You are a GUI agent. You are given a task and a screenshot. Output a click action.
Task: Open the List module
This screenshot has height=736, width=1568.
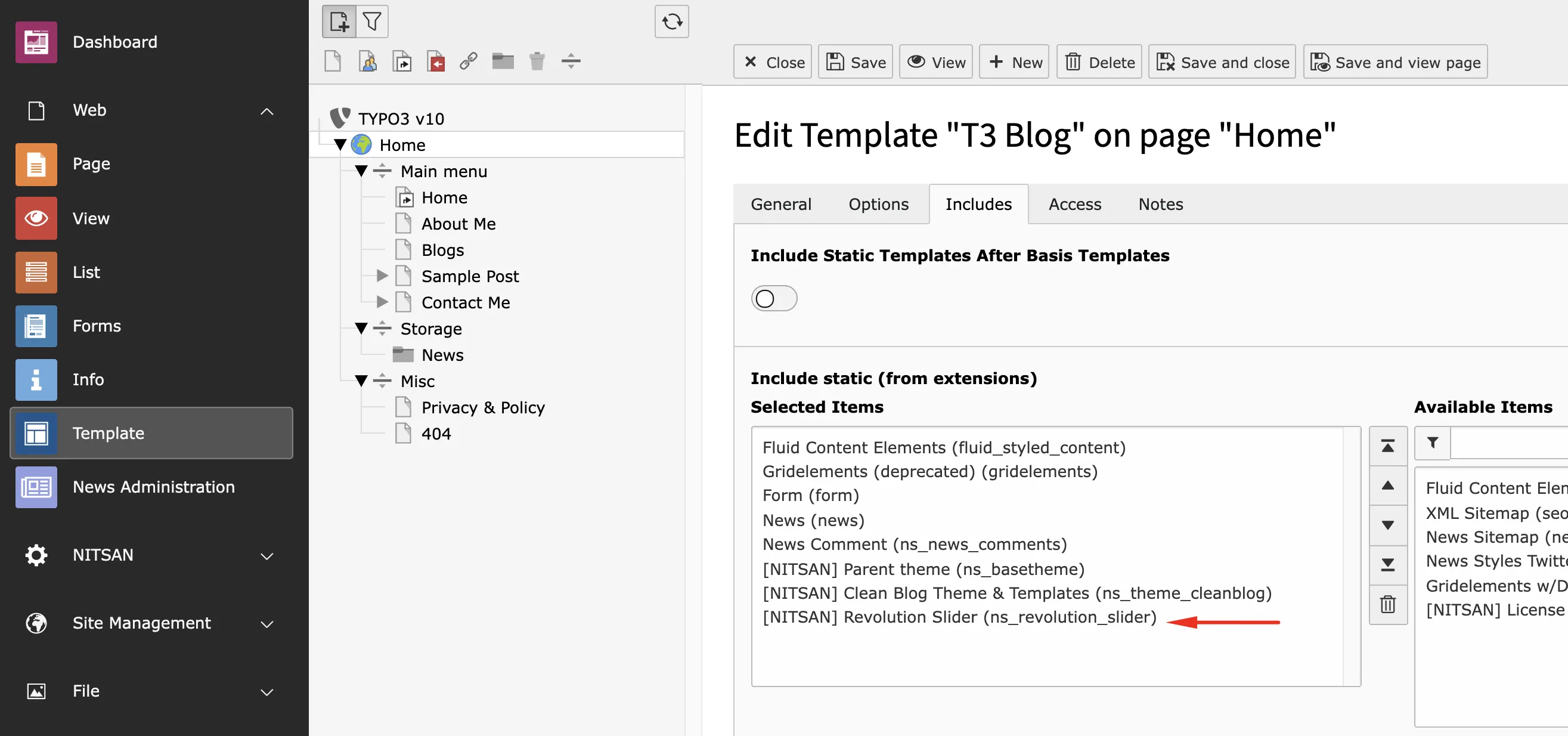151,272
